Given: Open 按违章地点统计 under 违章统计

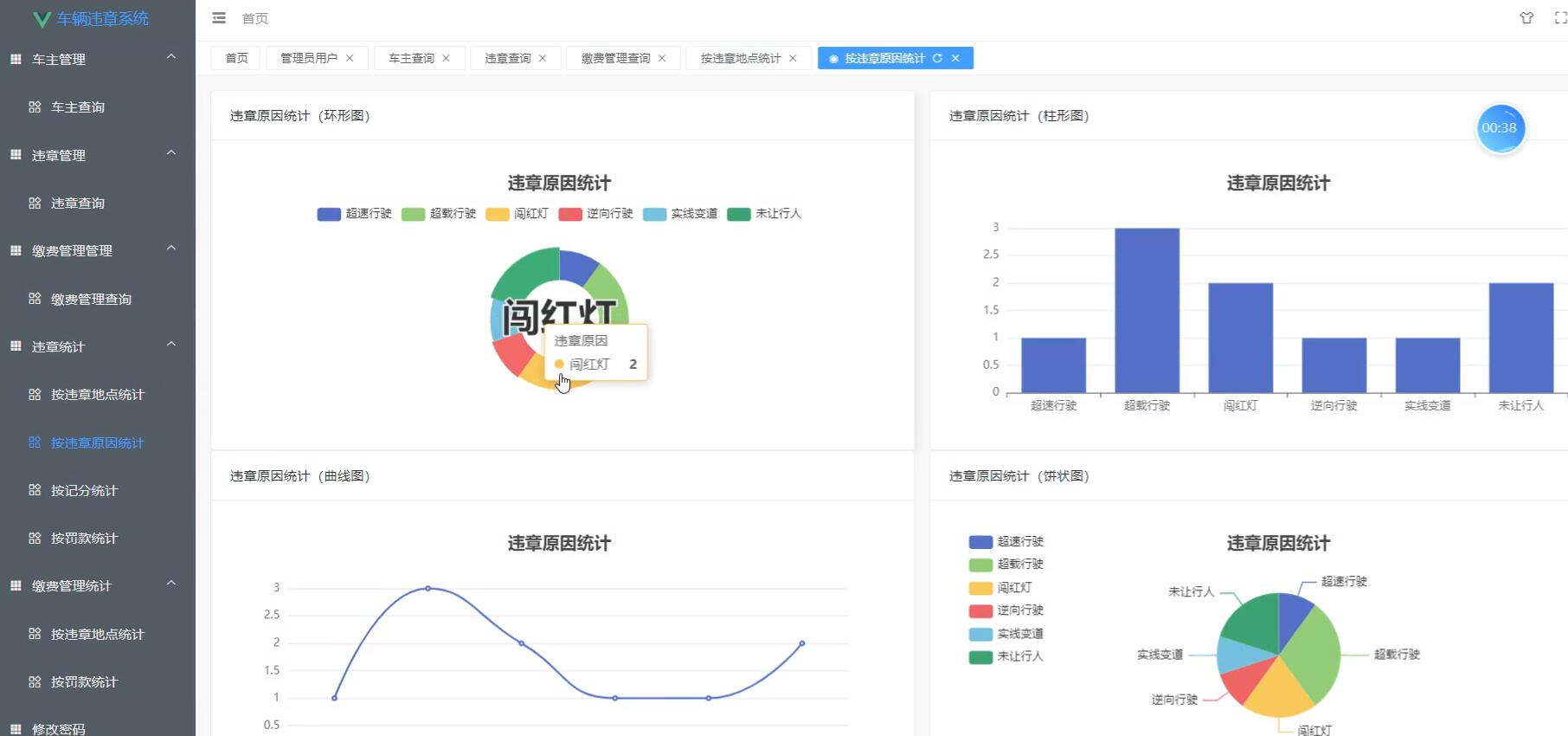Looking at the screenshot, I should [98, 394].
